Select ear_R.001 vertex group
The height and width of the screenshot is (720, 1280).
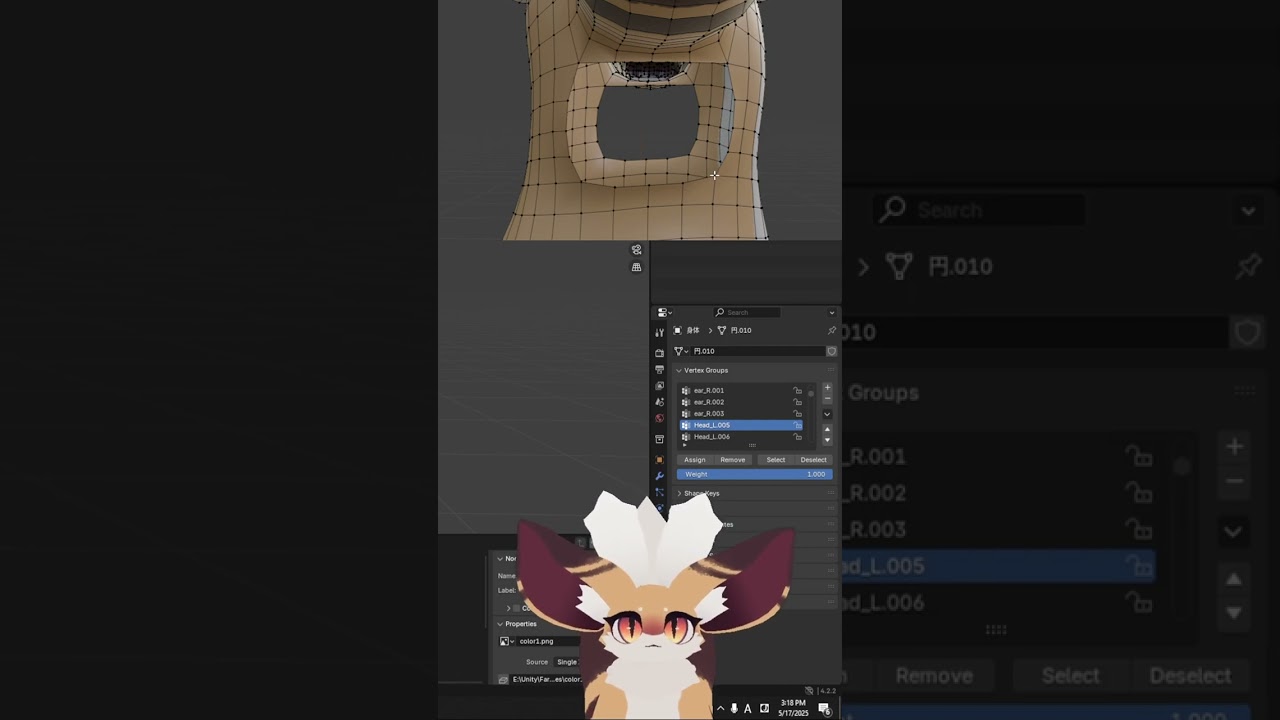click(739, 391)
